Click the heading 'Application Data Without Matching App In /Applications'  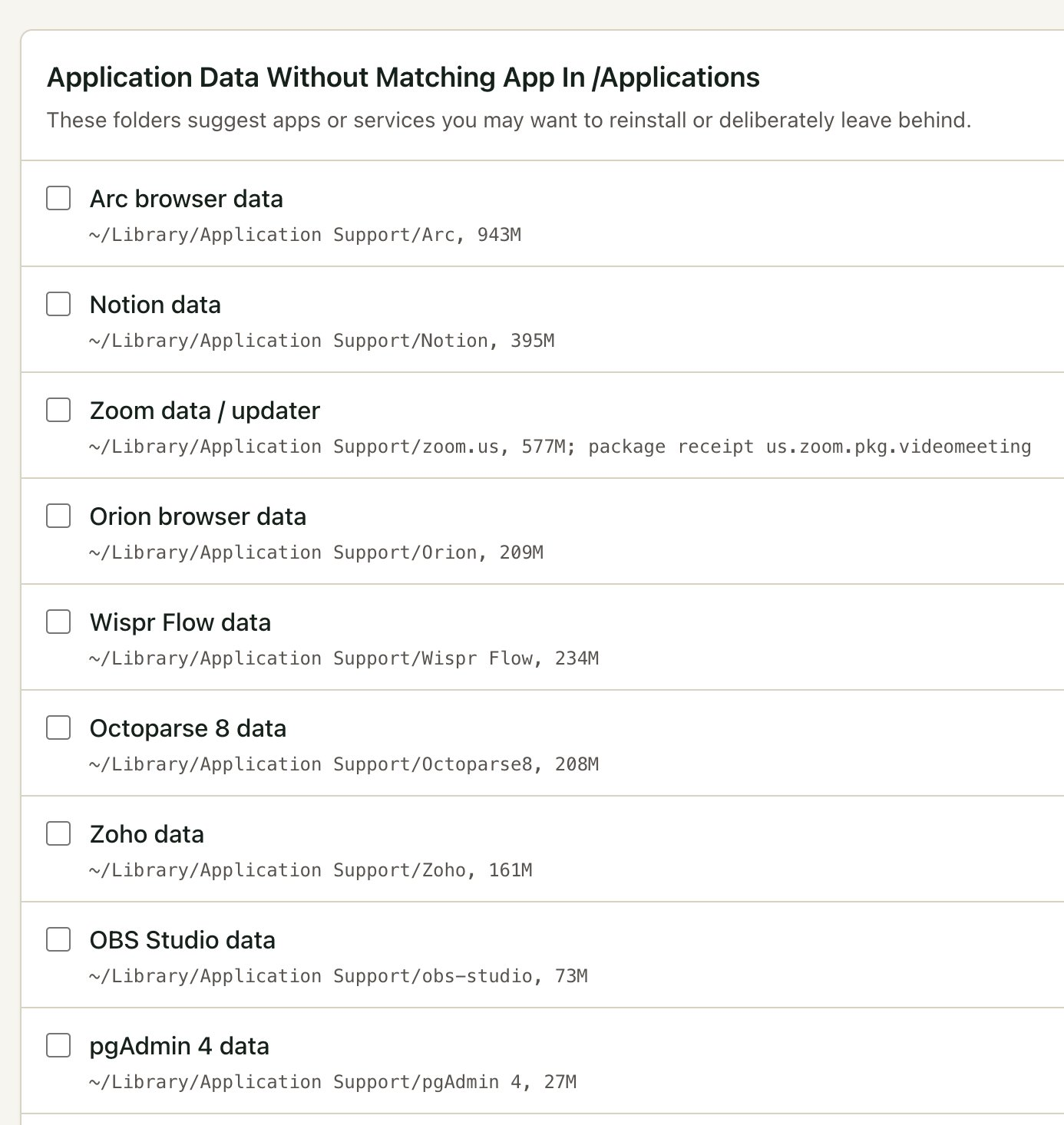[x=403, y=78]
